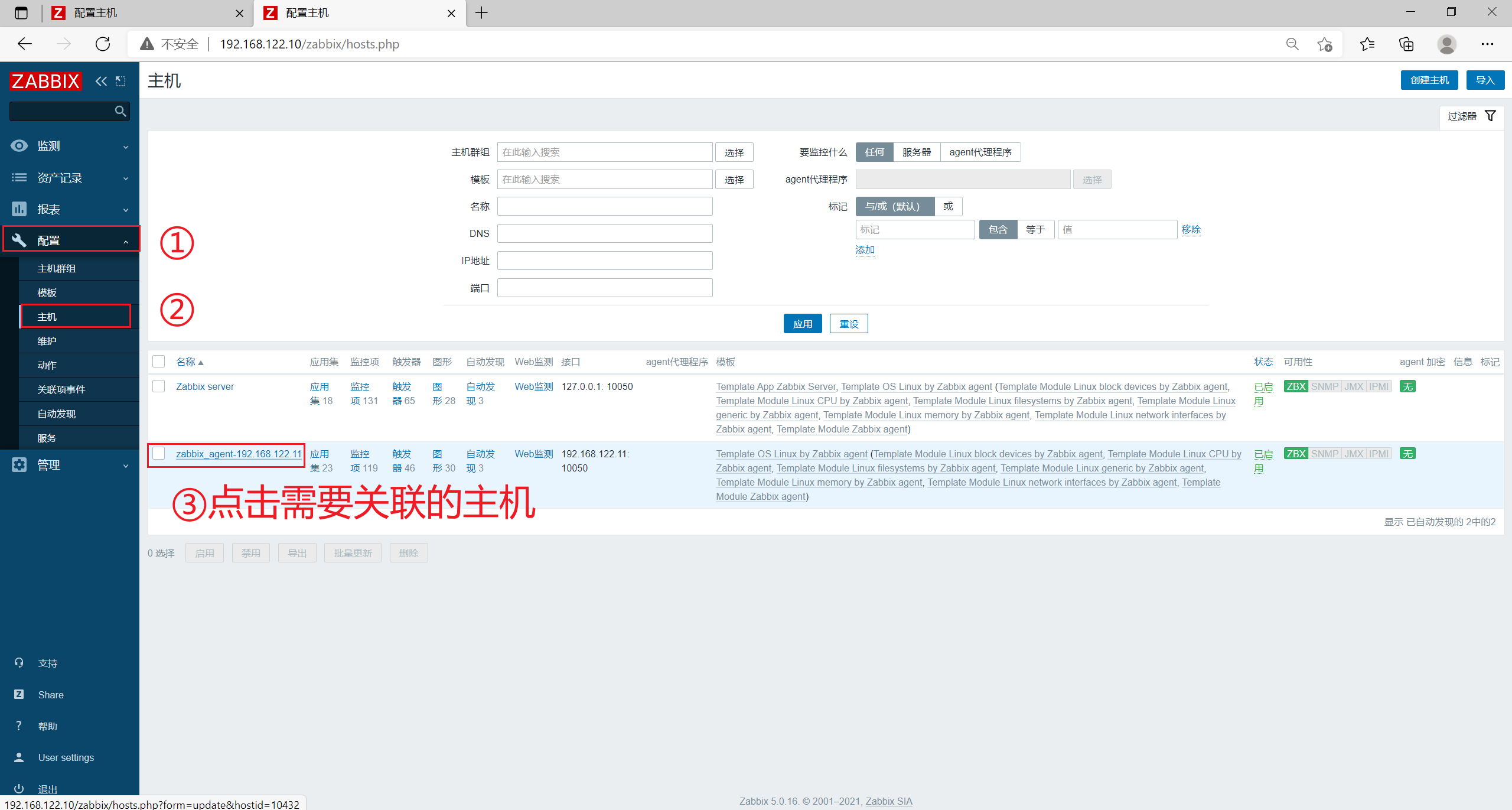Select 任何 monitoring option
The image size is (1512, 810).
click(874, 152)
